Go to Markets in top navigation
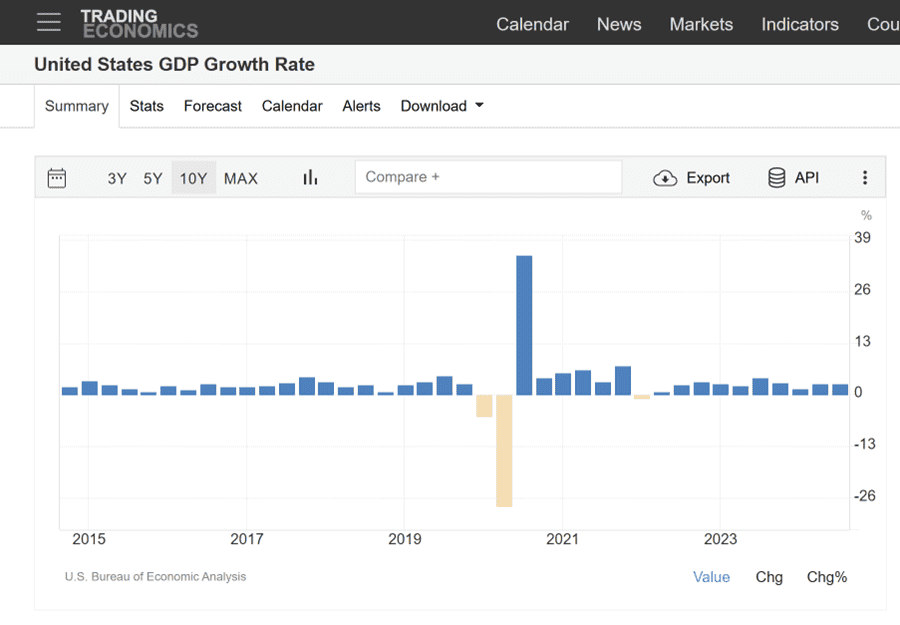 point(701,24)
